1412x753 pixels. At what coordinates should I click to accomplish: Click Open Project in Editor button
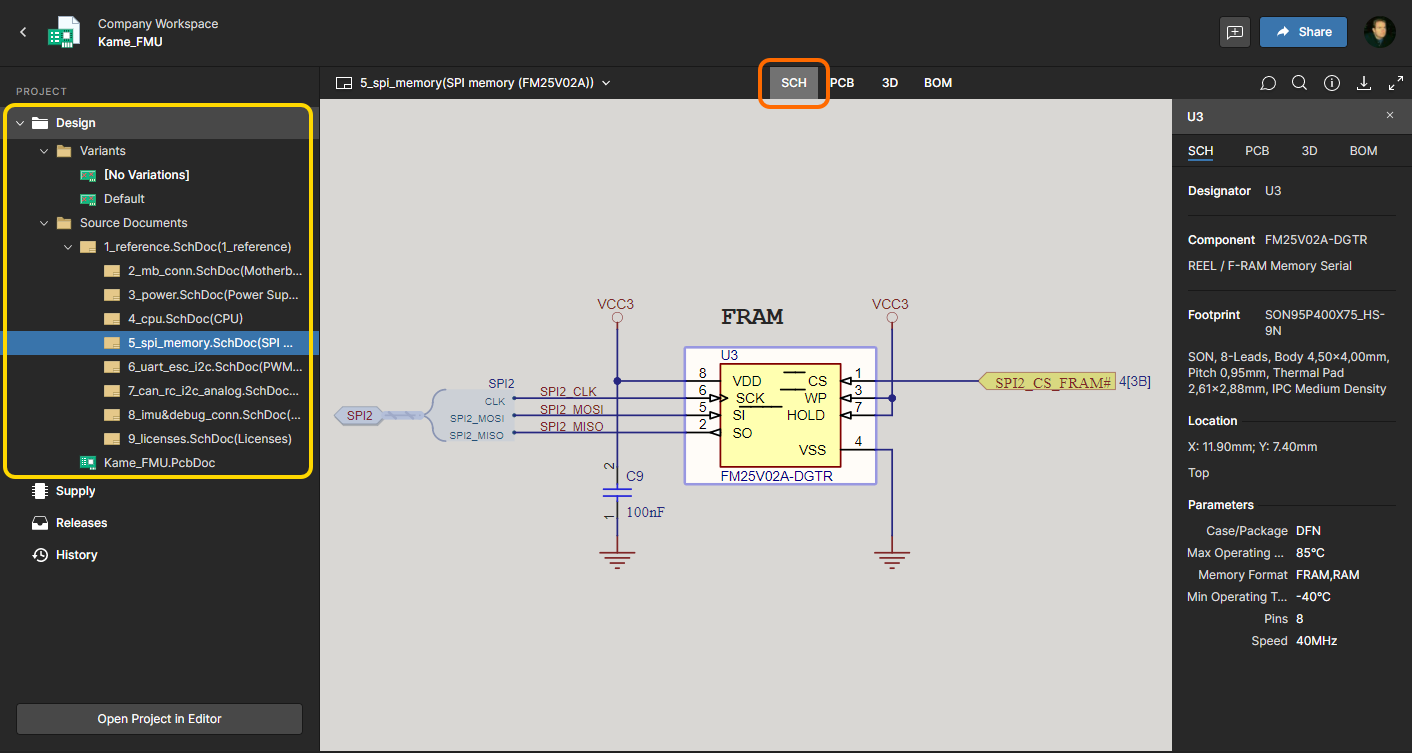(159, 719)
